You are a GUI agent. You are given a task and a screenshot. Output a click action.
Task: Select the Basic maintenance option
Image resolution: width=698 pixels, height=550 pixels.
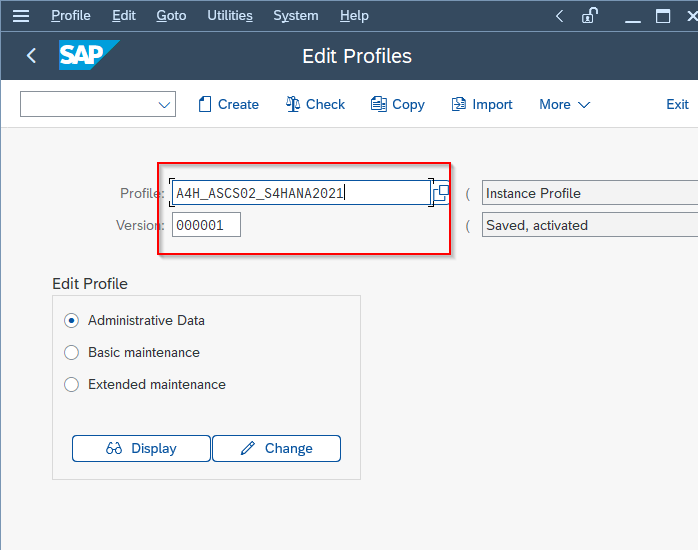tap(71, 352)
